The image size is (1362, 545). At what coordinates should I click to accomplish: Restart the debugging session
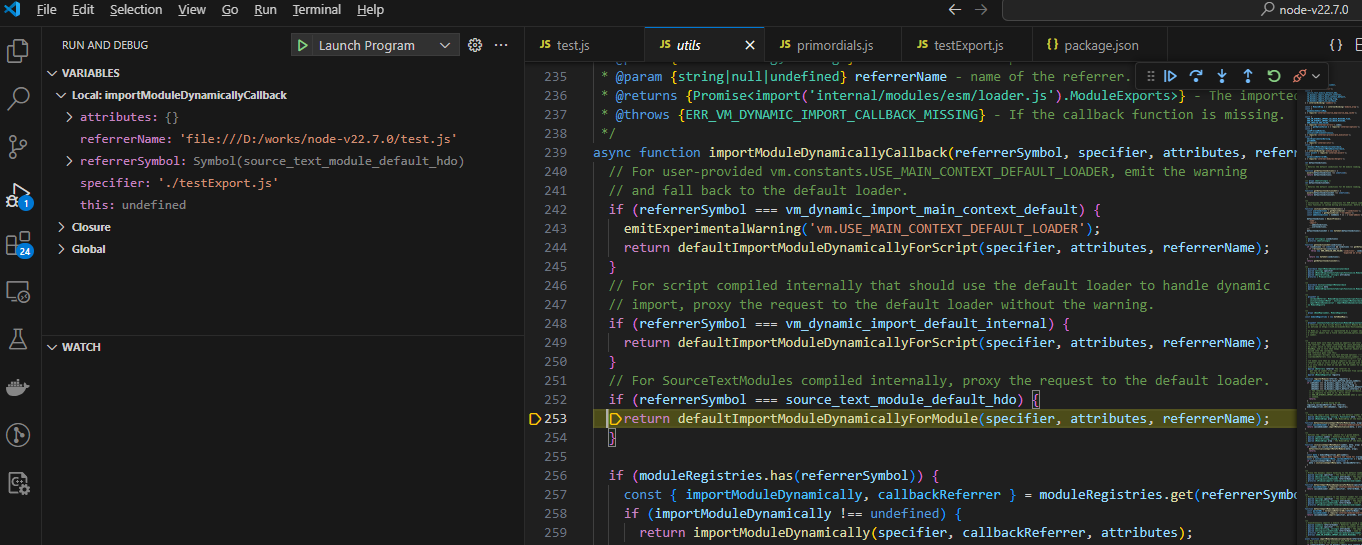coord(1273,76)
